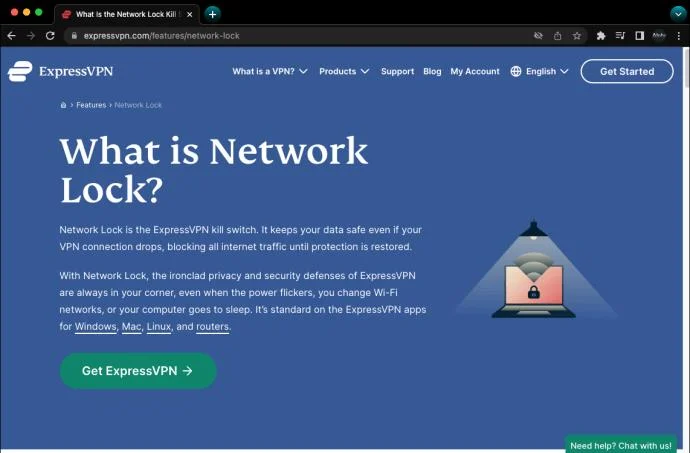Close the current browser tab

pos(190,15)
